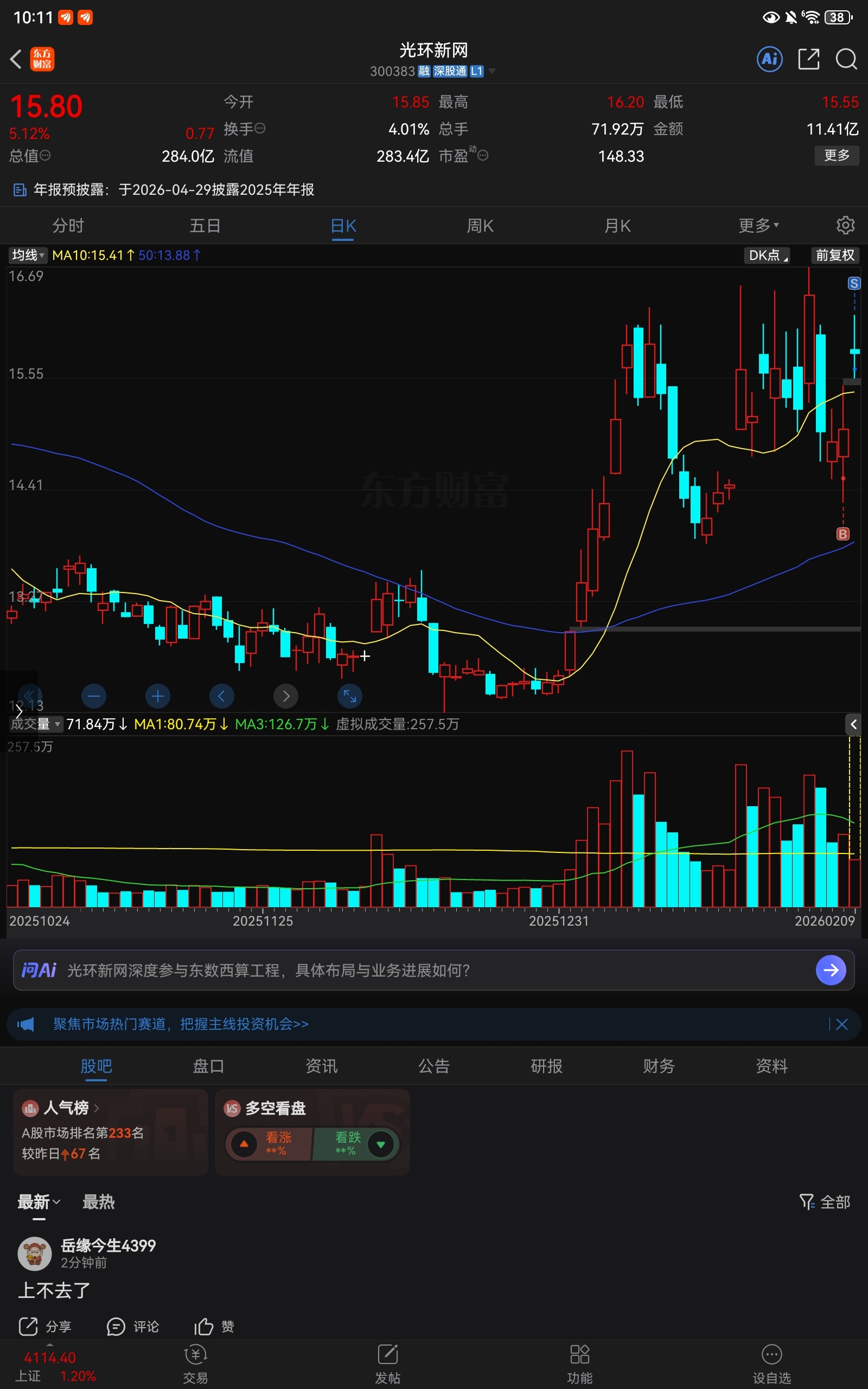Open the 资讯 news tab
The image size is (868, 1389).
coord(322,1066)
